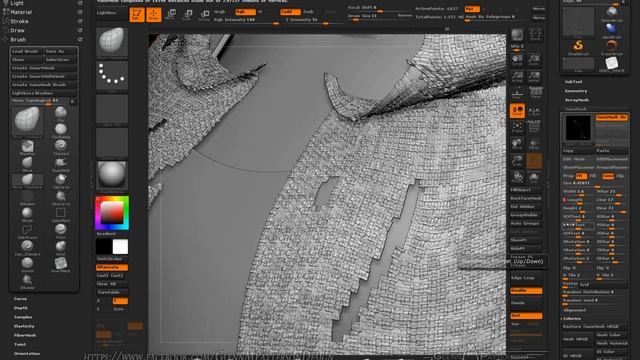The image size is (640, 360).
Task: Select the InsertMesh cube brush icon
Action: pos(61,263)
